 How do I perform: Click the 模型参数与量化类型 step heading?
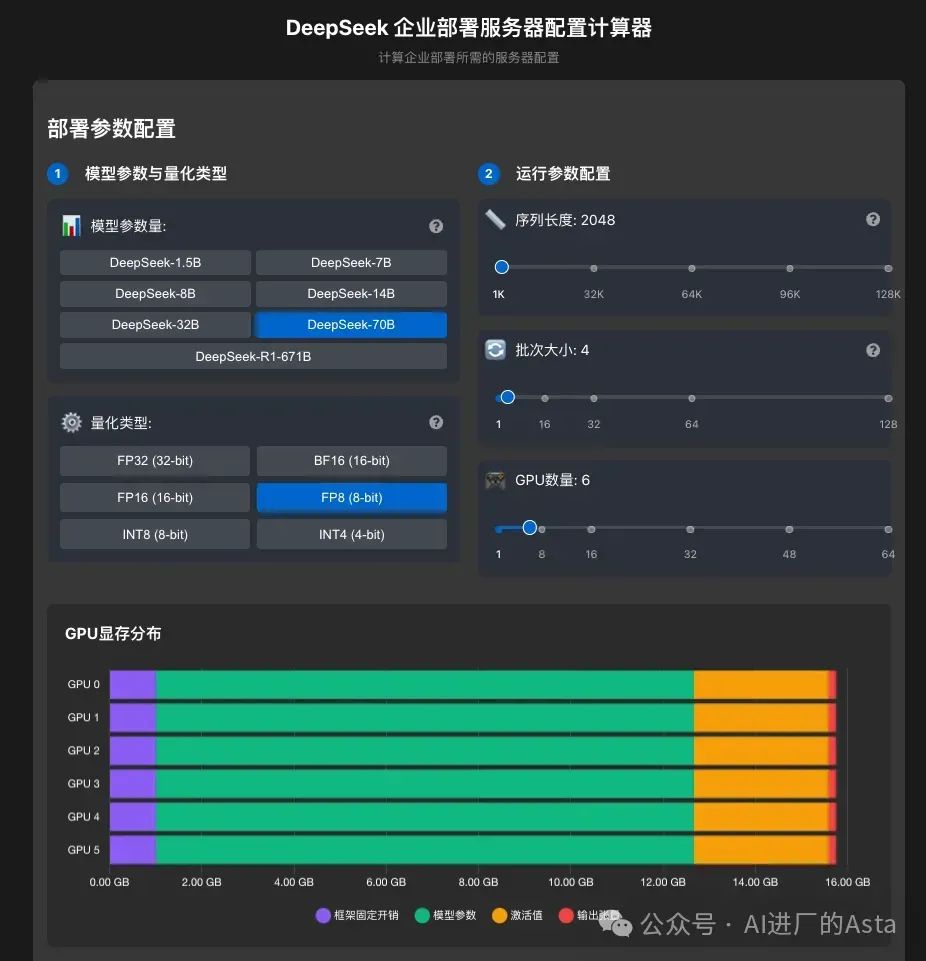point(156,173)
